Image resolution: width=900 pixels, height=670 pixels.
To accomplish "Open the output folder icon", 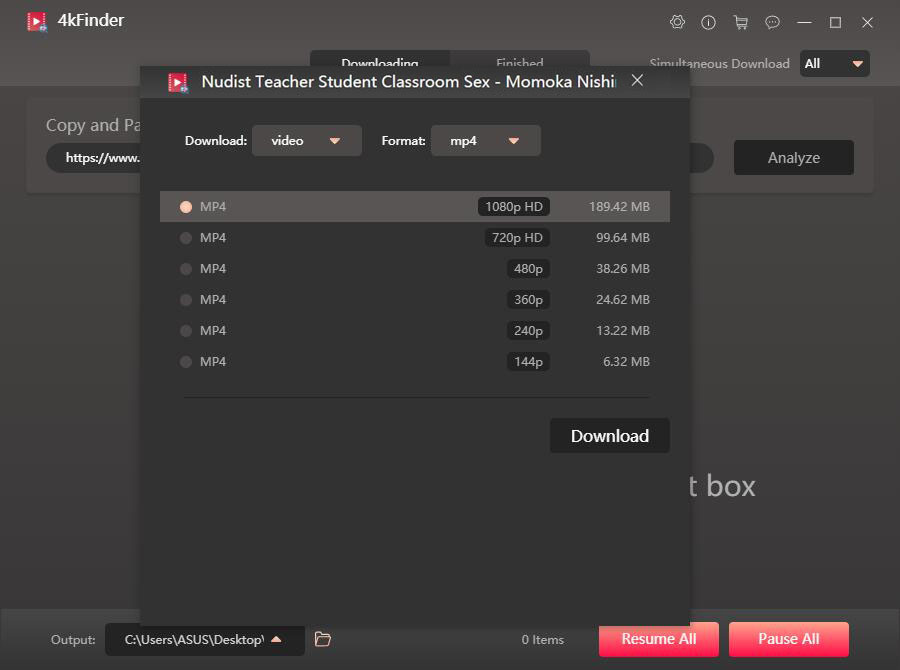I will point(322,639).
